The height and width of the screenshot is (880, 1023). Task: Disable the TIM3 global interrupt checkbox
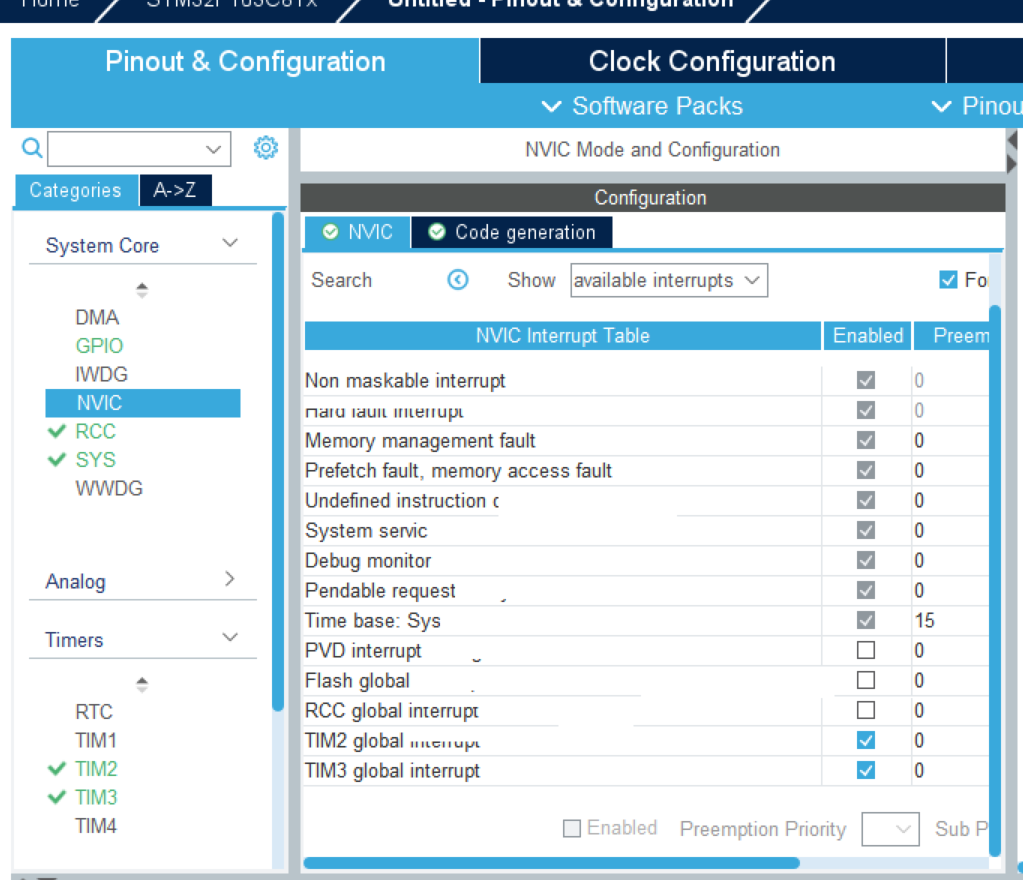coord(866,770)
